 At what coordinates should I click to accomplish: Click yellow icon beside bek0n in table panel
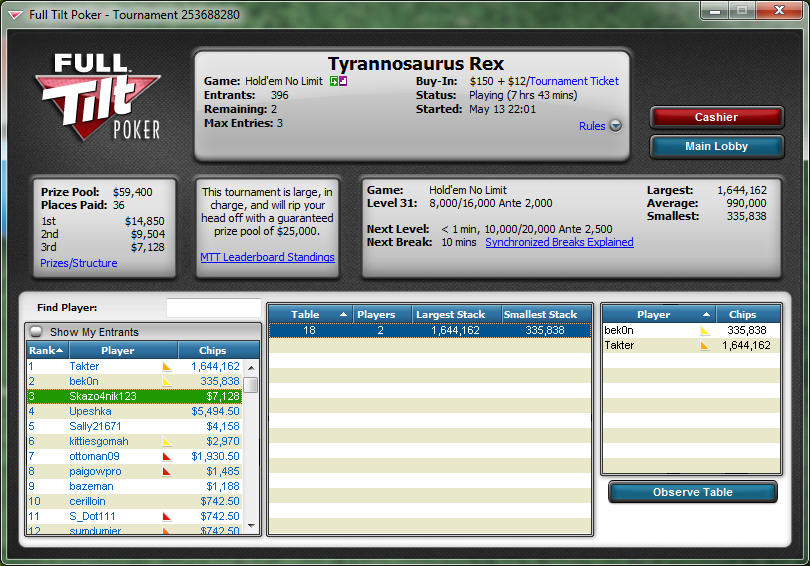705,331
